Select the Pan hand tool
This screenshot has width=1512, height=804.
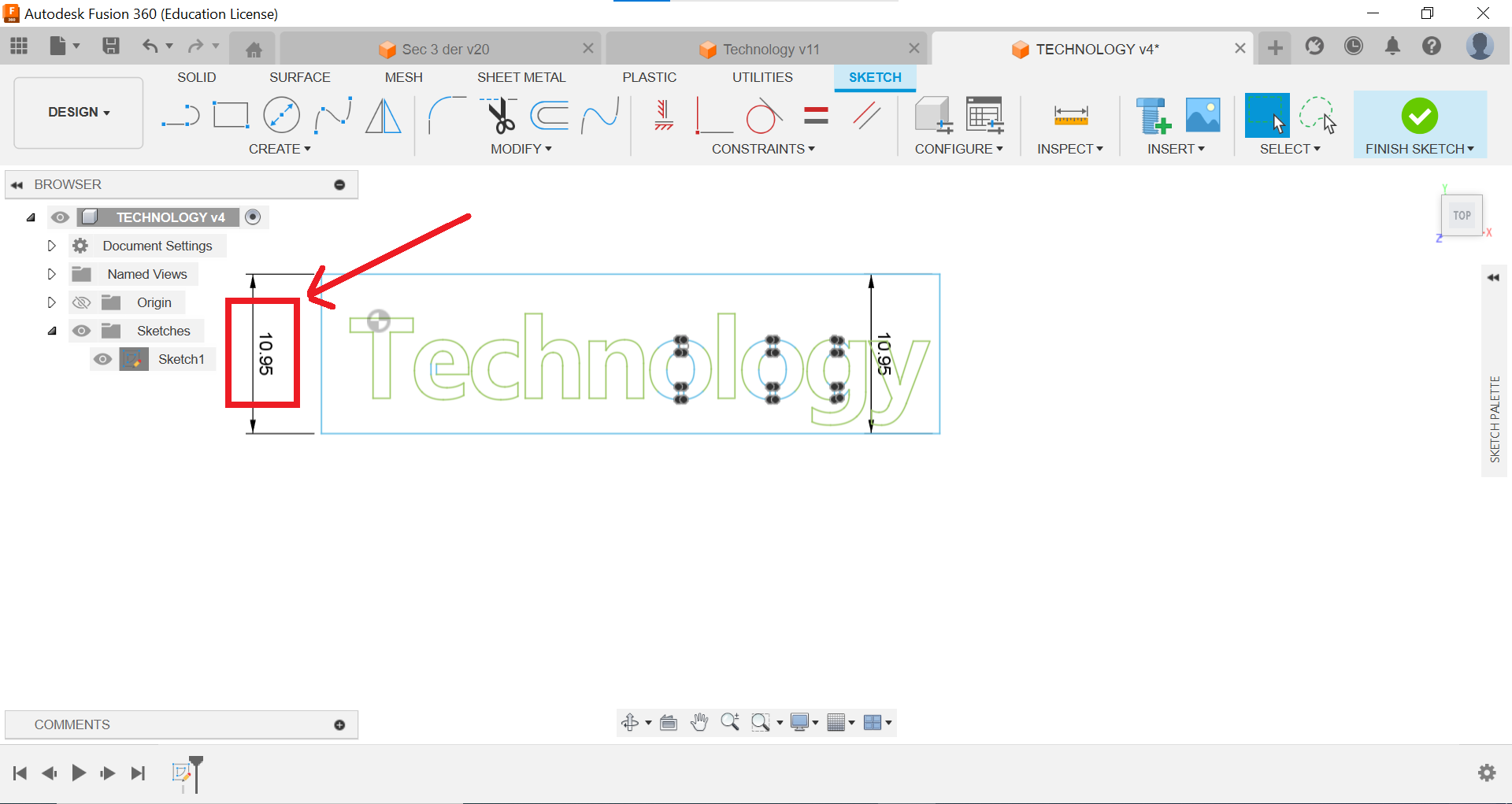pyautogui.click(x=699, y=722)
